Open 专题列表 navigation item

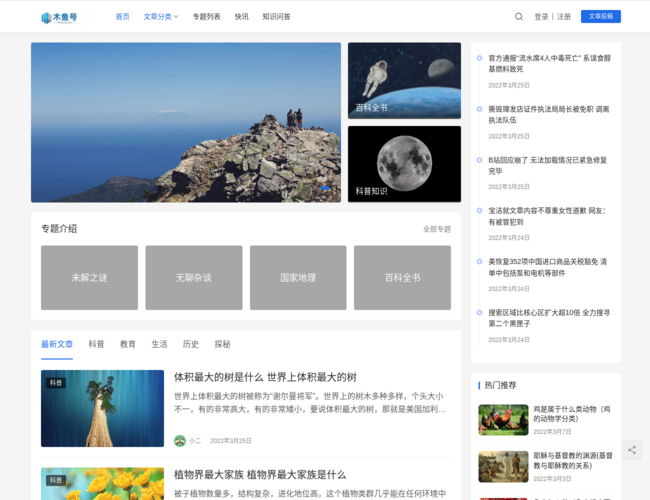tap(206, 17)
